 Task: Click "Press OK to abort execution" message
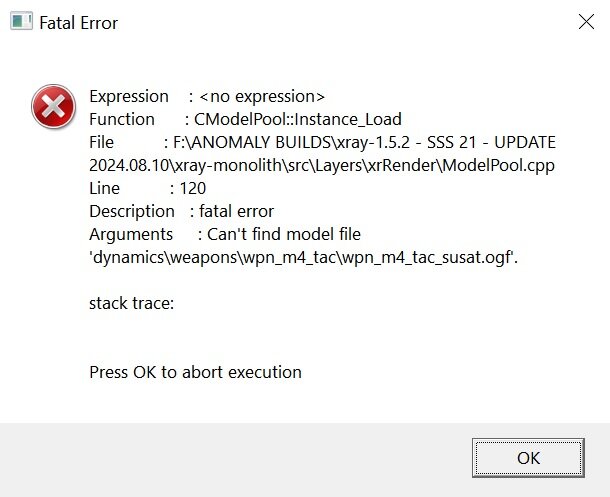(195, 372)
